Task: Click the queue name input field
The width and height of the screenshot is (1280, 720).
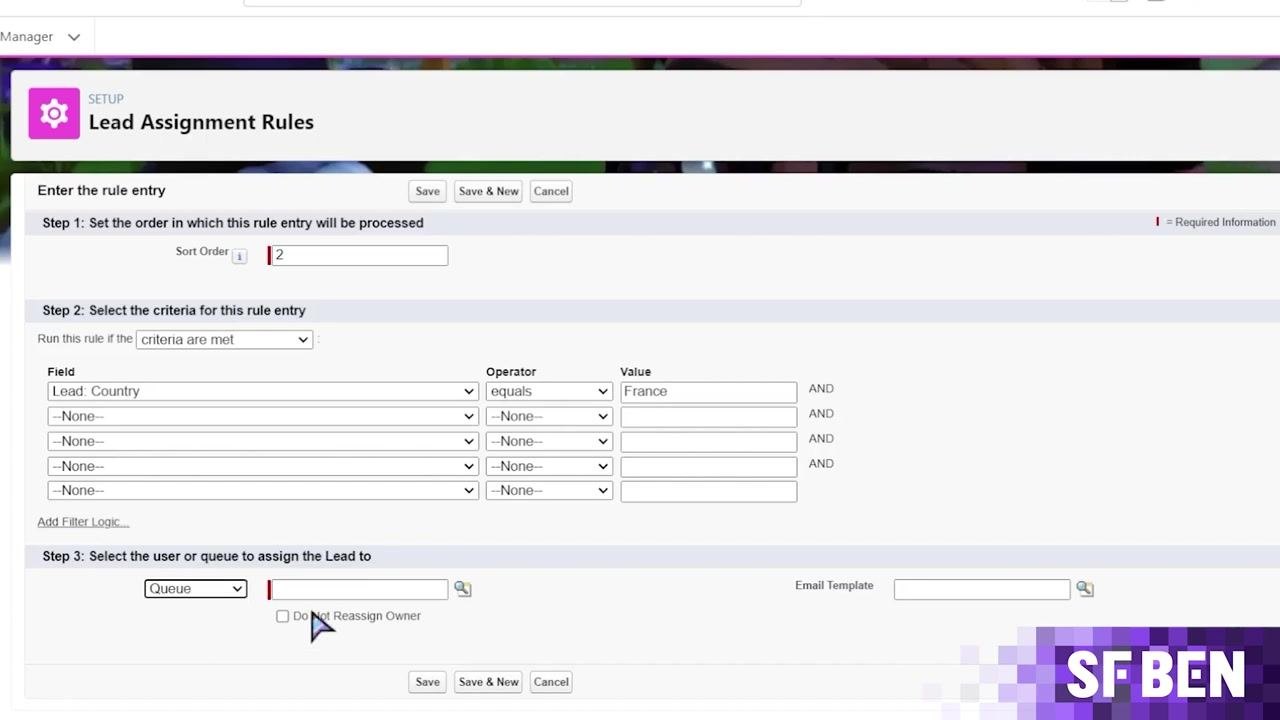Action: coord(358,589)
